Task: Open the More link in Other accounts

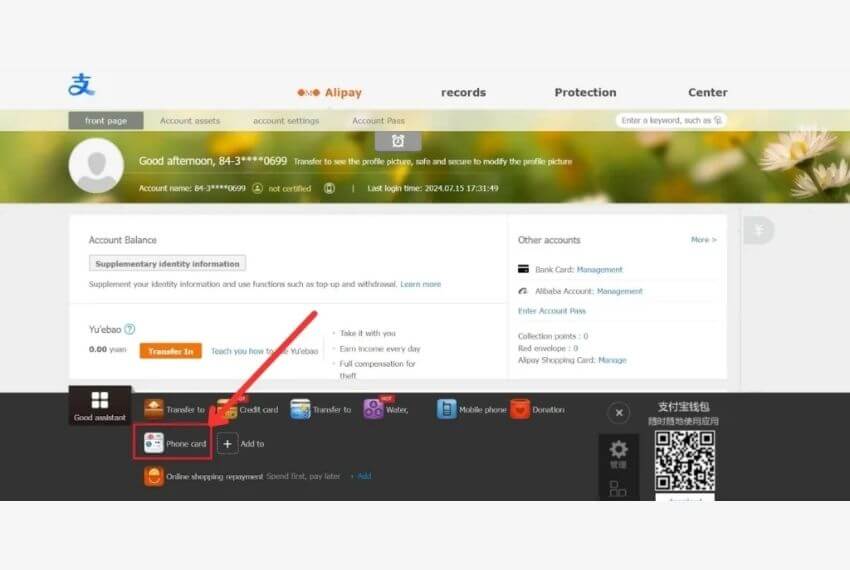Action: pyautogui.click(x=704, y=240)
